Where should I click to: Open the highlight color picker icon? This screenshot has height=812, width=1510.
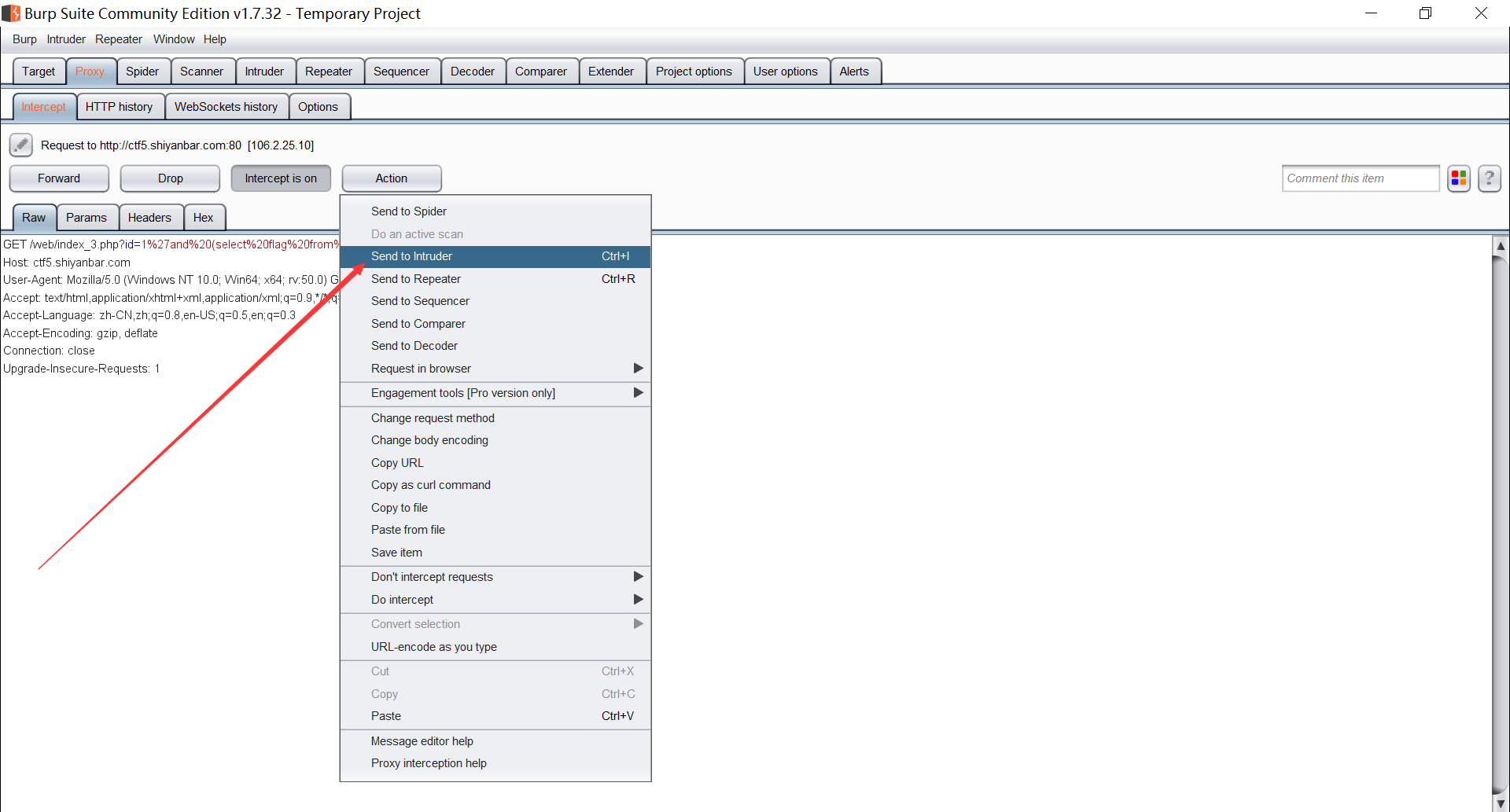[1459, 178]
